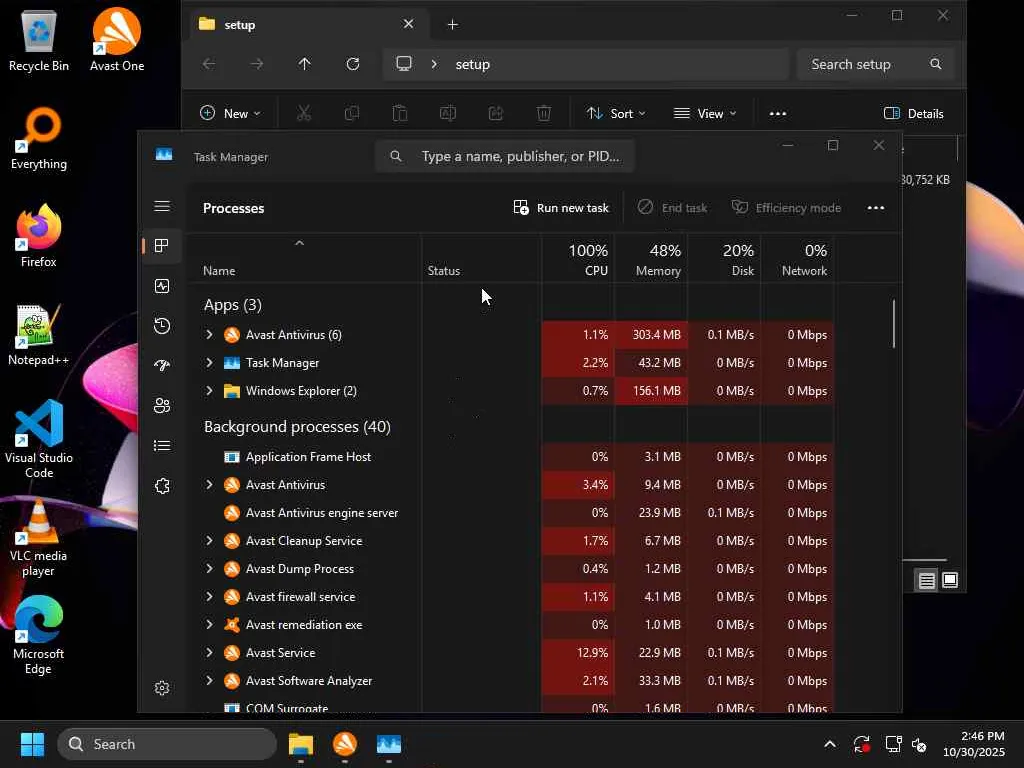1024x768 pixels.
Task: Click the Rename icon in Explorer toolbar
Action: coord(448,114)
